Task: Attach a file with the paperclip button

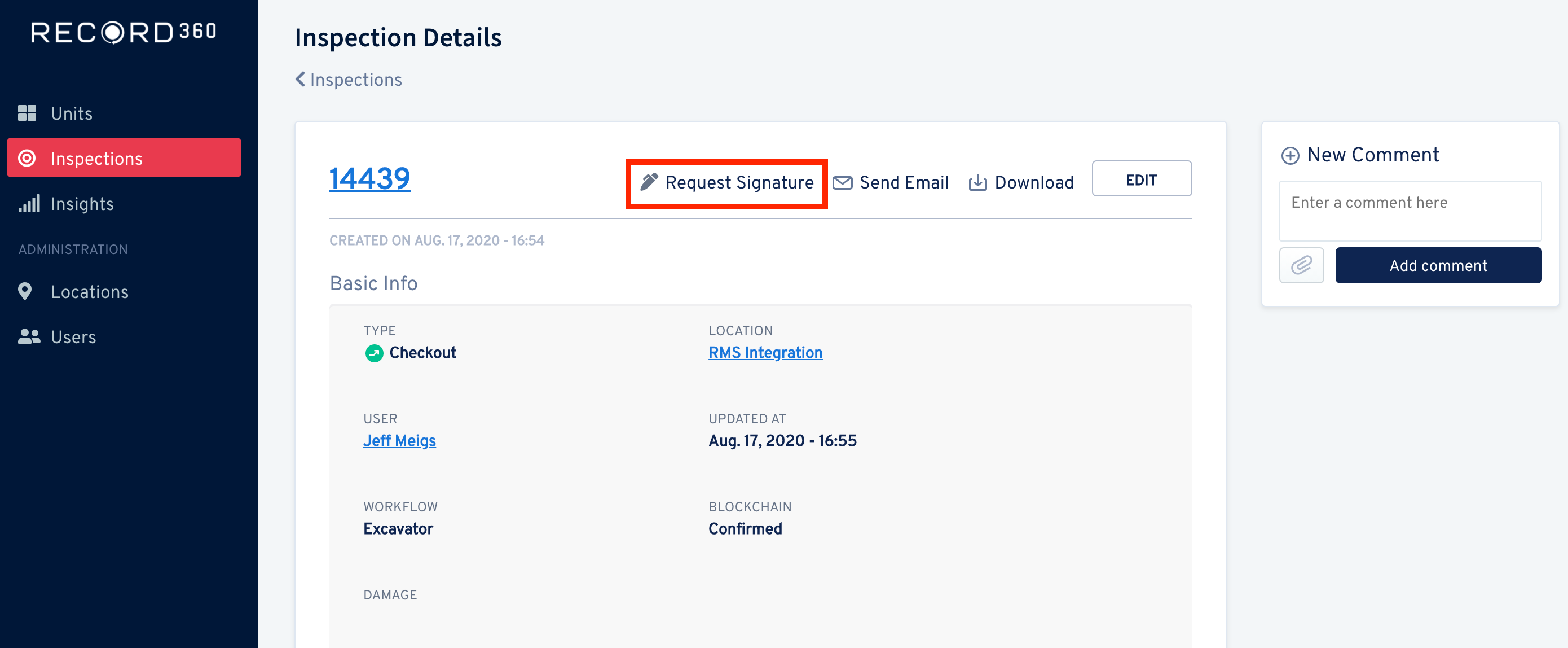Action: tap(1301, 265)
